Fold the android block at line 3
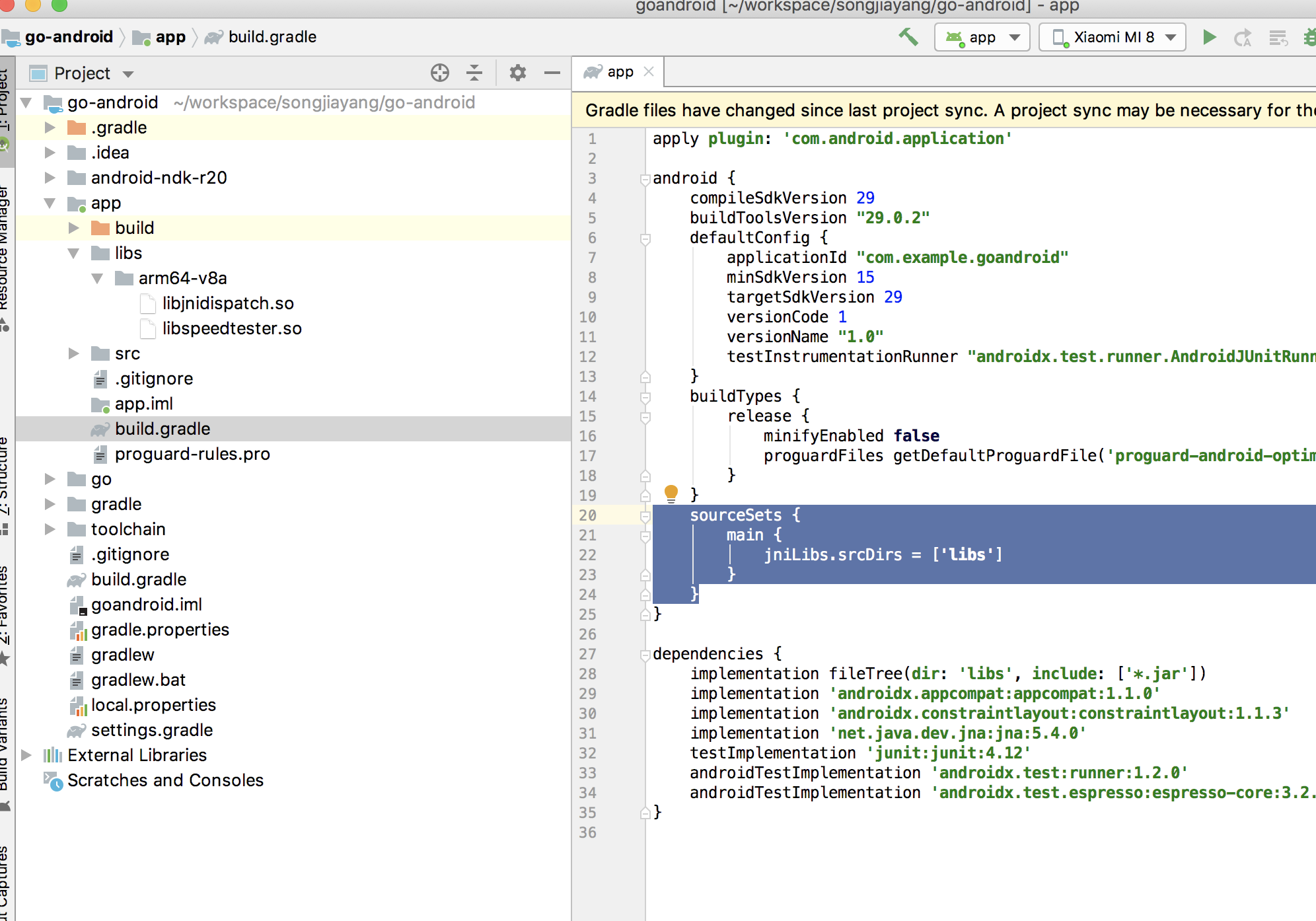The image size is (1316, 921). click(645, 179)
